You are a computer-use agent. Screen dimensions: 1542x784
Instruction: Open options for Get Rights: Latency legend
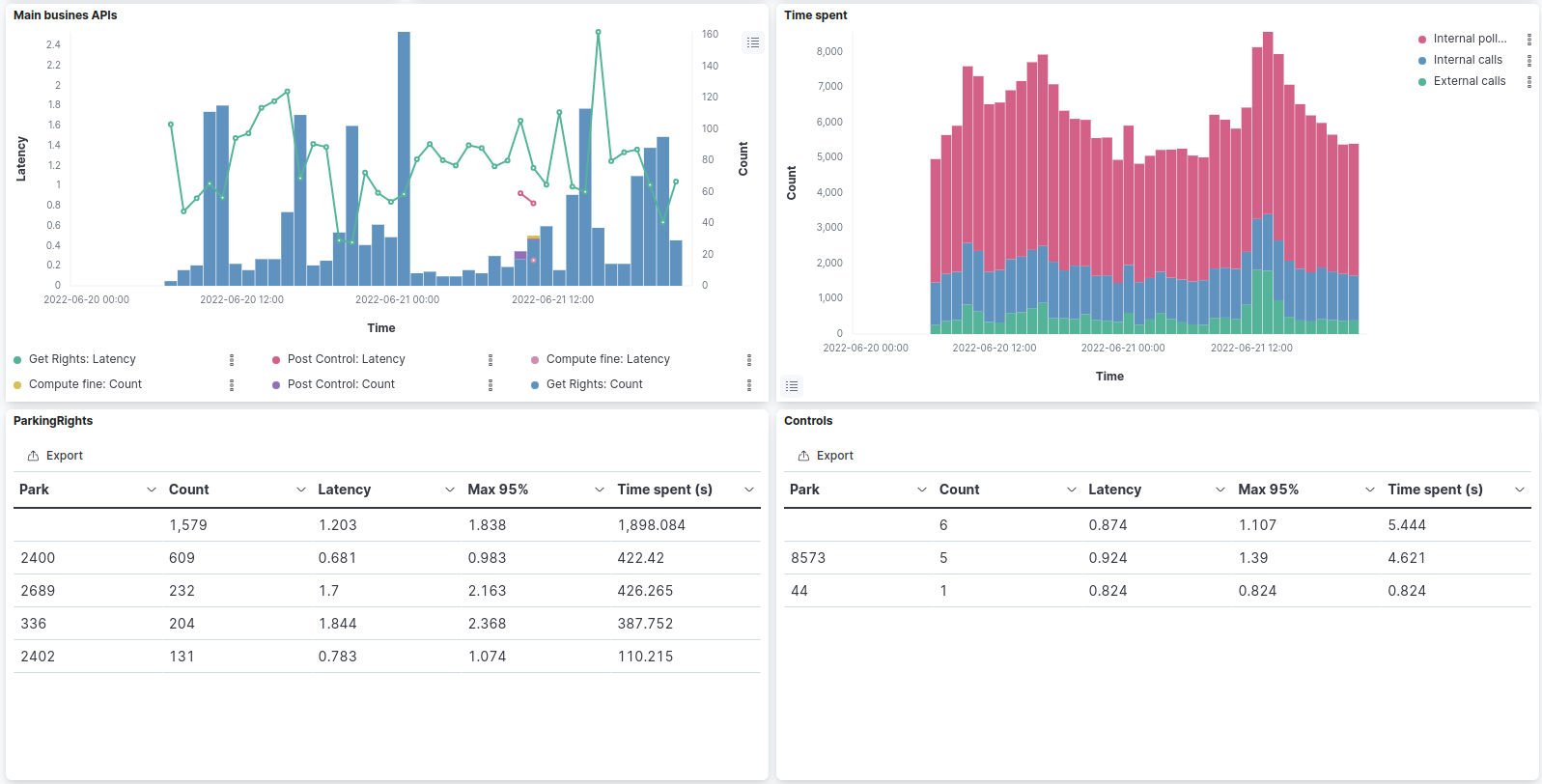coord(232,360)
